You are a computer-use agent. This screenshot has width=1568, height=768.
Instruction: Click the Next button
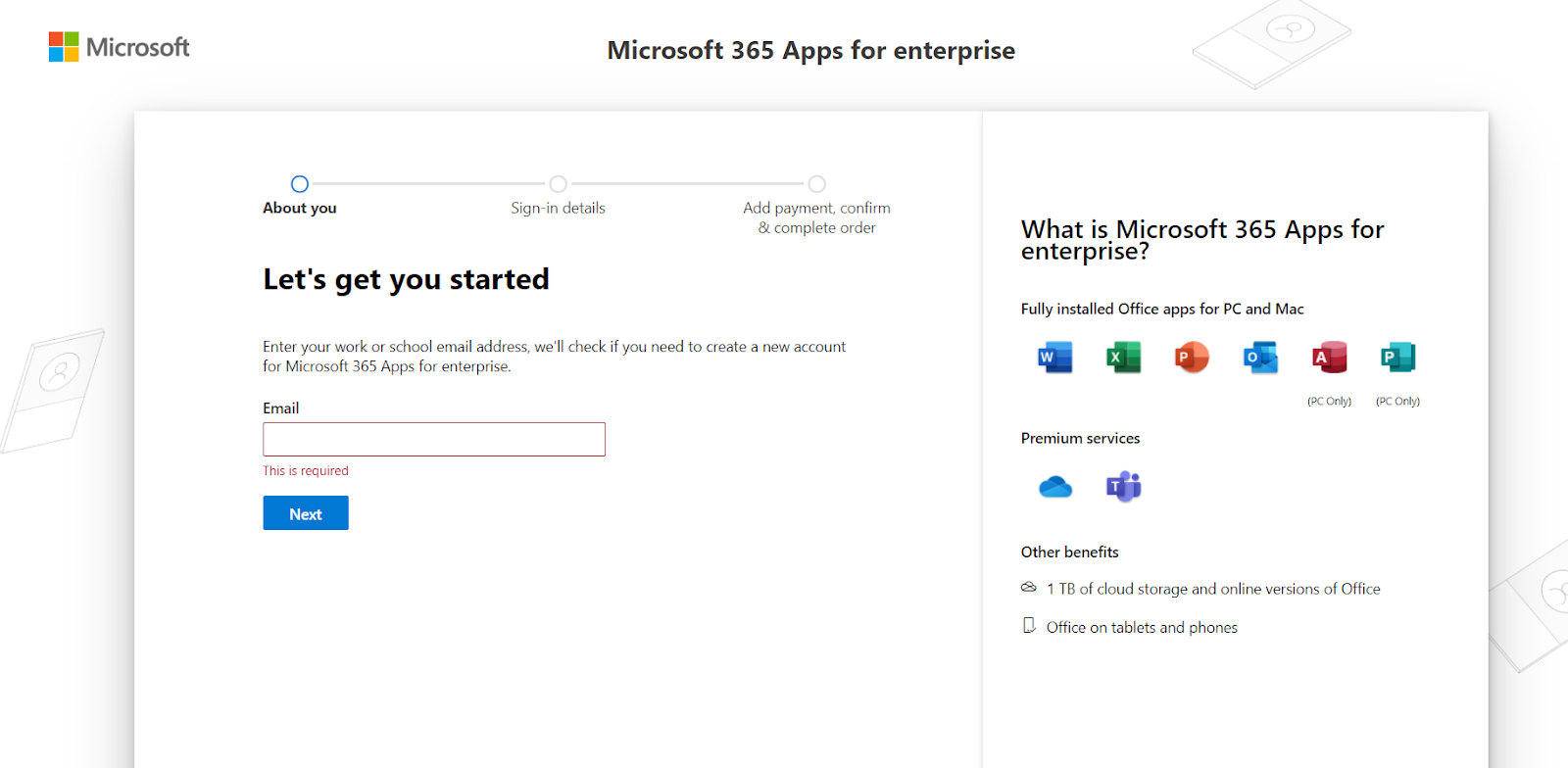[x=306, y=513]
